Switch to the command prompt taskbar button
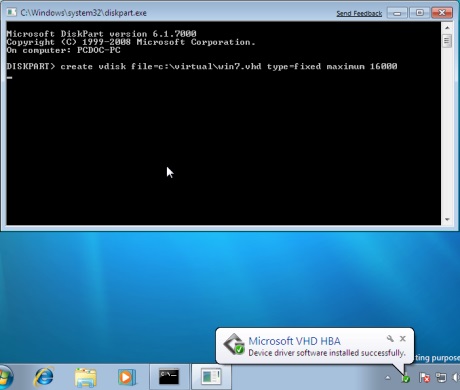460x390 pixels. [x=169, y=377]
